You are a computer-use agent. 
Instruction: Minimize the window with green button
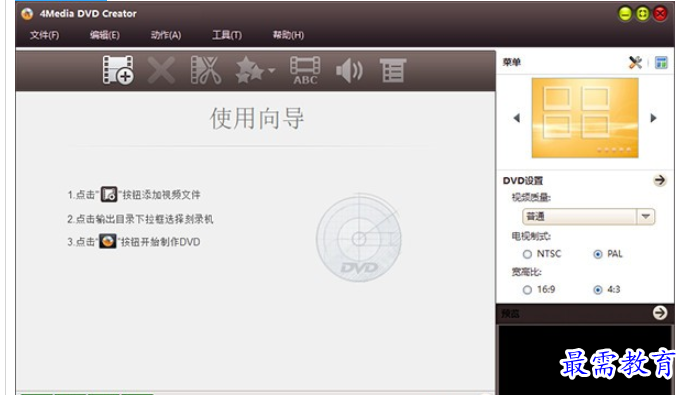click(625, 14)
